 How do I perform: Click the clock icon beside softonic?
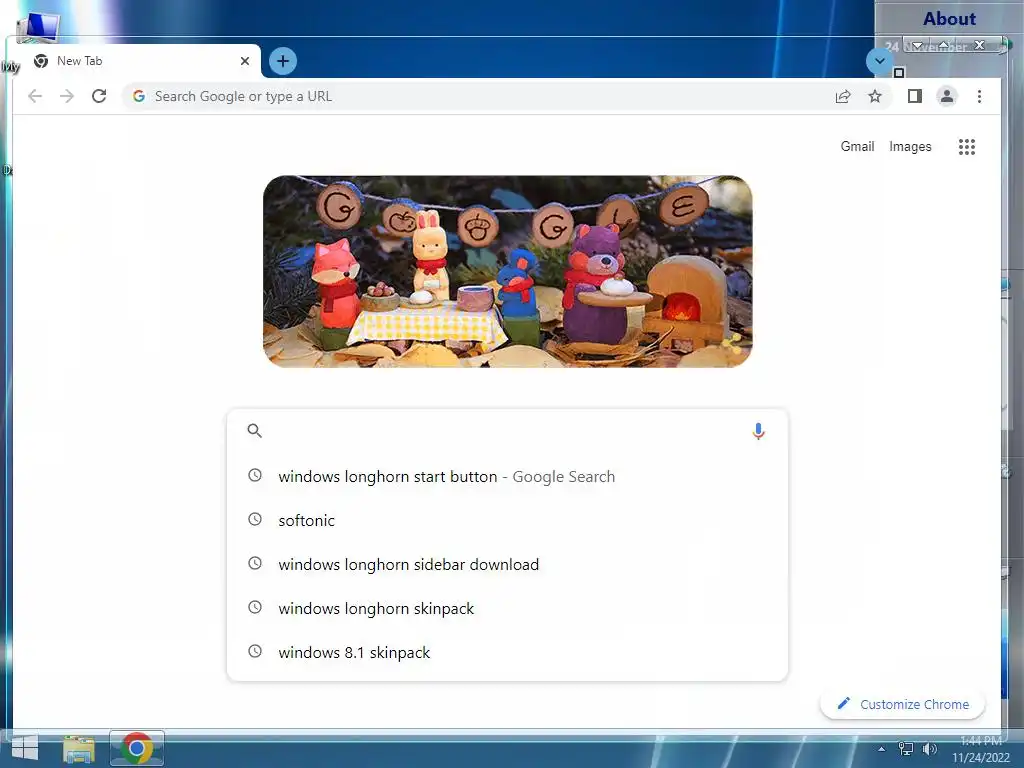coord(255,520)
